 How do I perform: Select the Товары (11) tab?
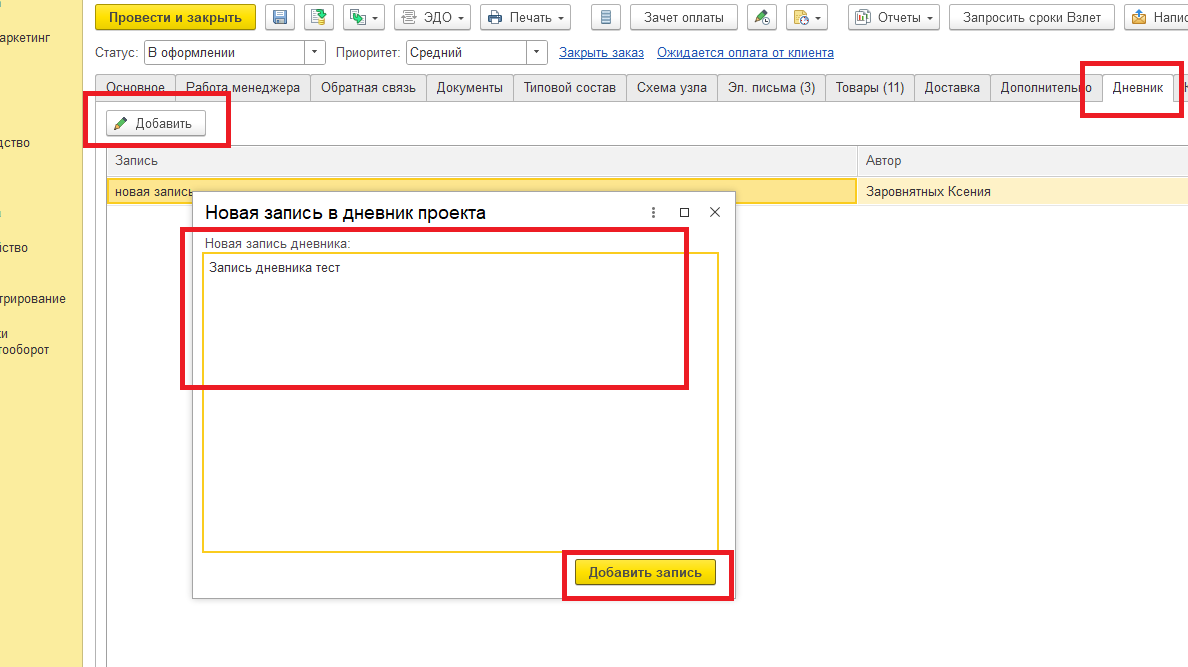tap(870, 88)
